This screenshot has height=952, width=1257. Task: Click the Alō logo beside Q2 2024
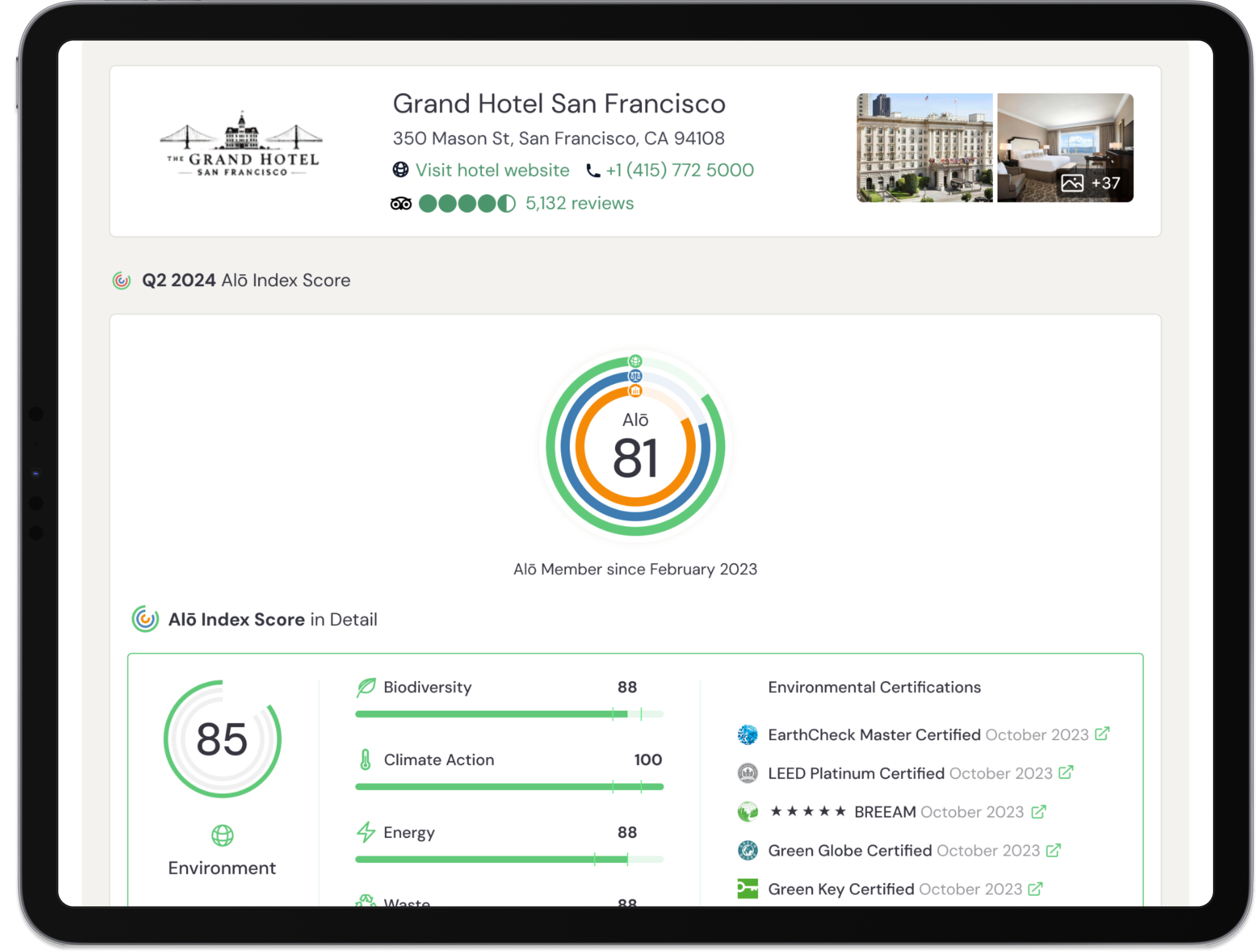(122, 281)
